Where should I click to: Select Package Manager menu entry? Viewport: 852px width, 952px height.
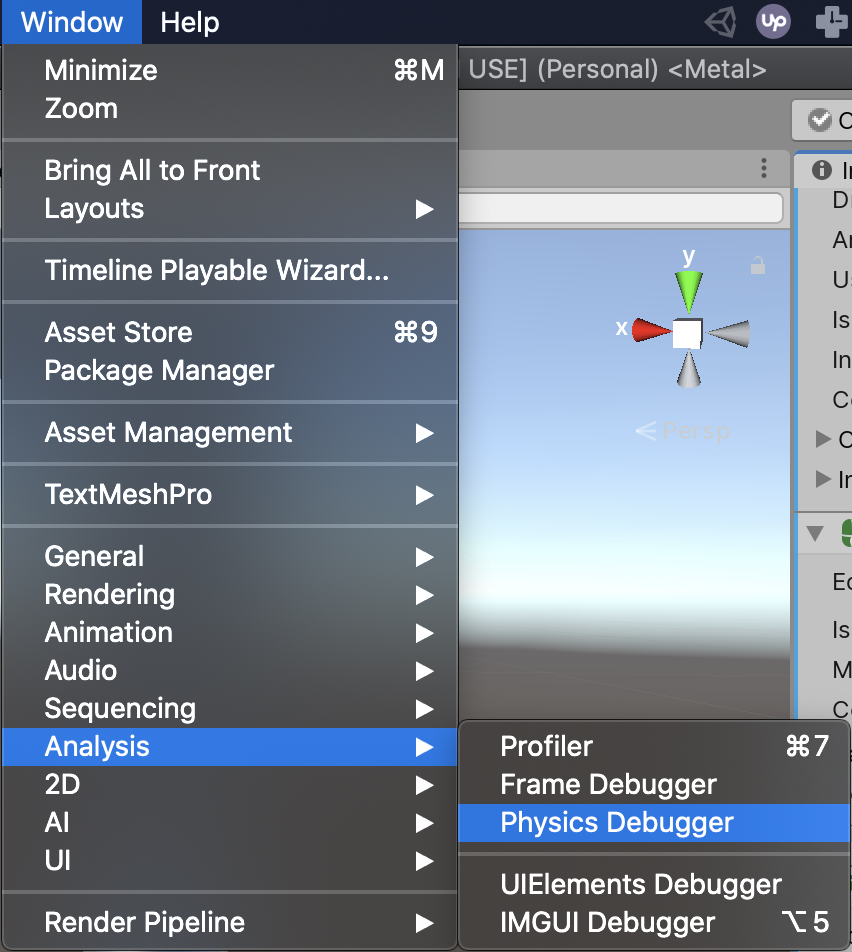click(x=159, y=371)
